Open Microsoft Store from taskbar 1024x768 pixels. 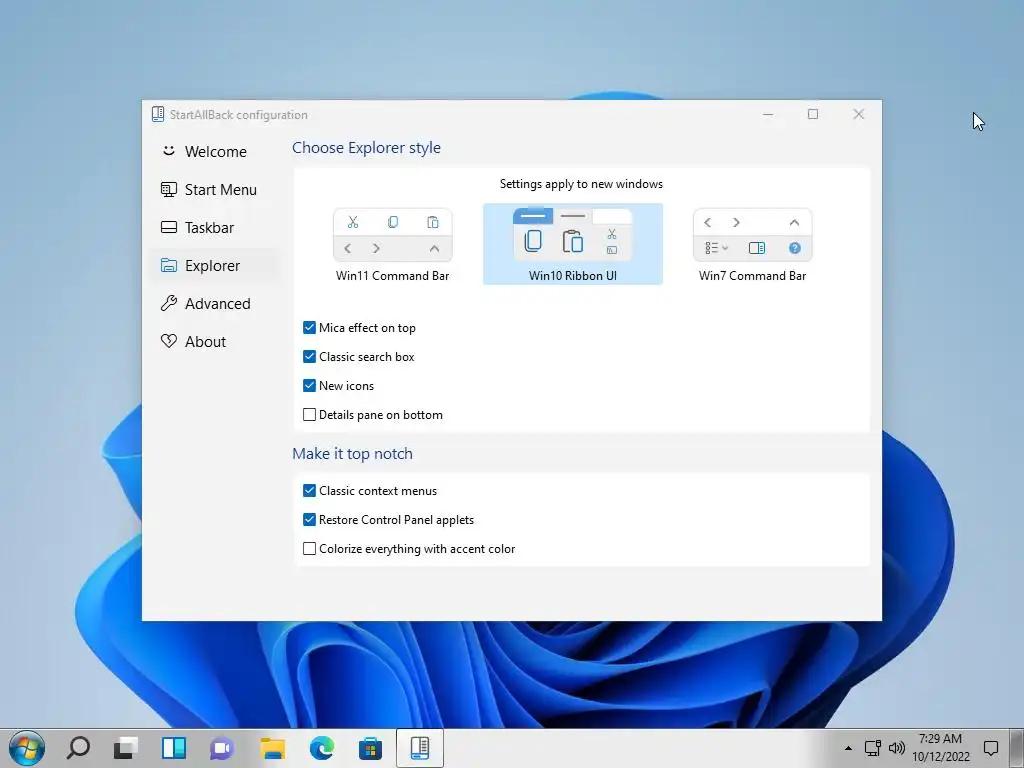370,748
